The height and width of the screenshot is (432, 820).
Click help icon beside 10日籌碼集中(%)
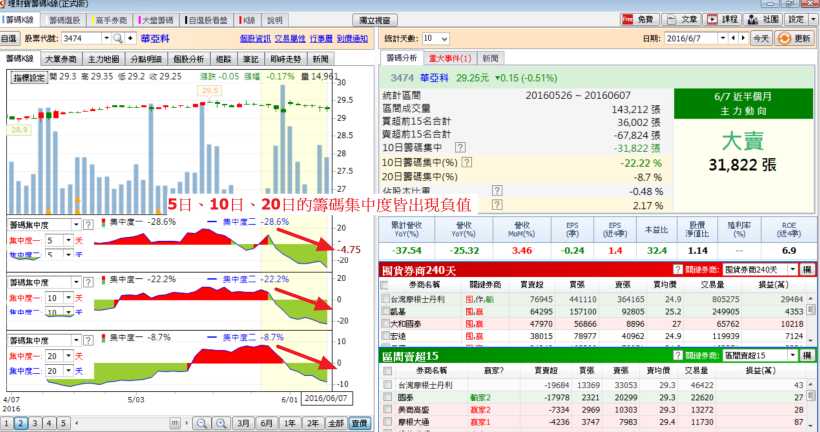pyautogui.click(x=469, y=163)
